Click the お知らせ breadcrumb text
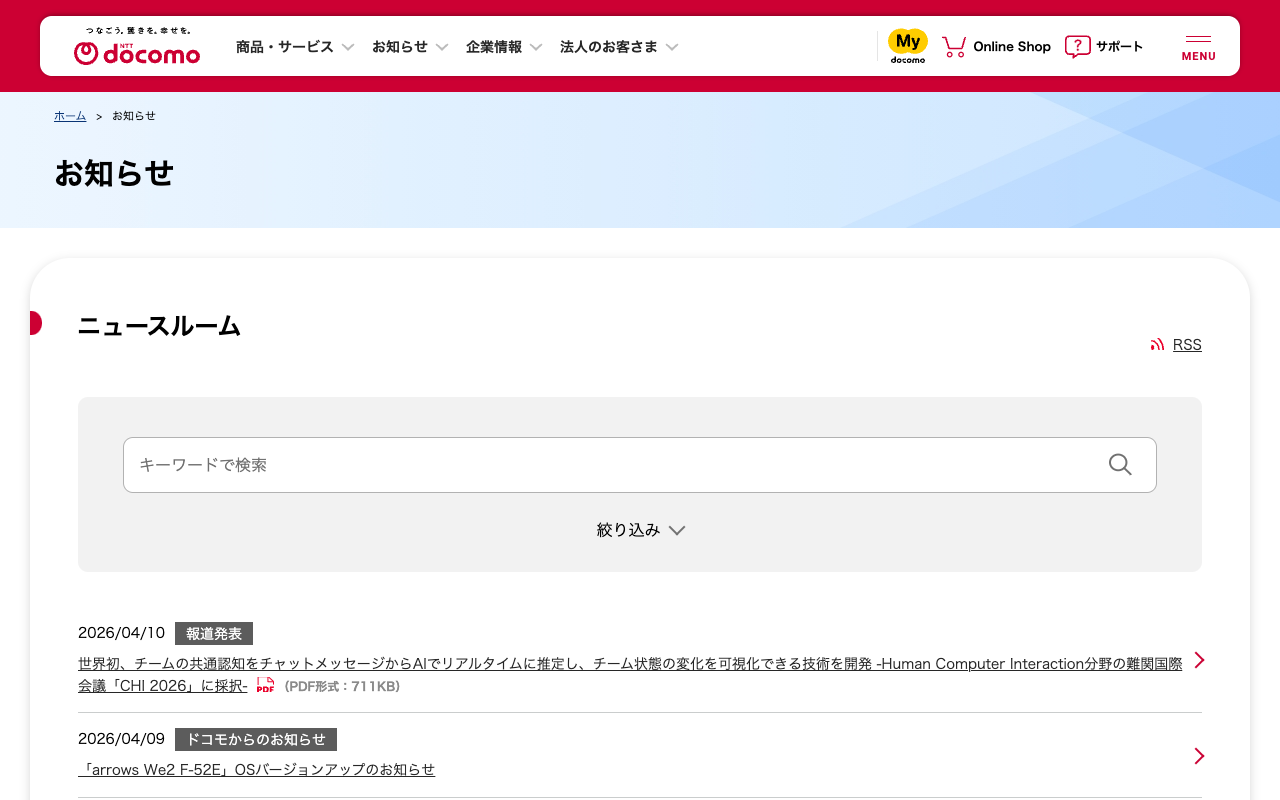This screenshot has height=800, width=1280. [x=134, y=116]
